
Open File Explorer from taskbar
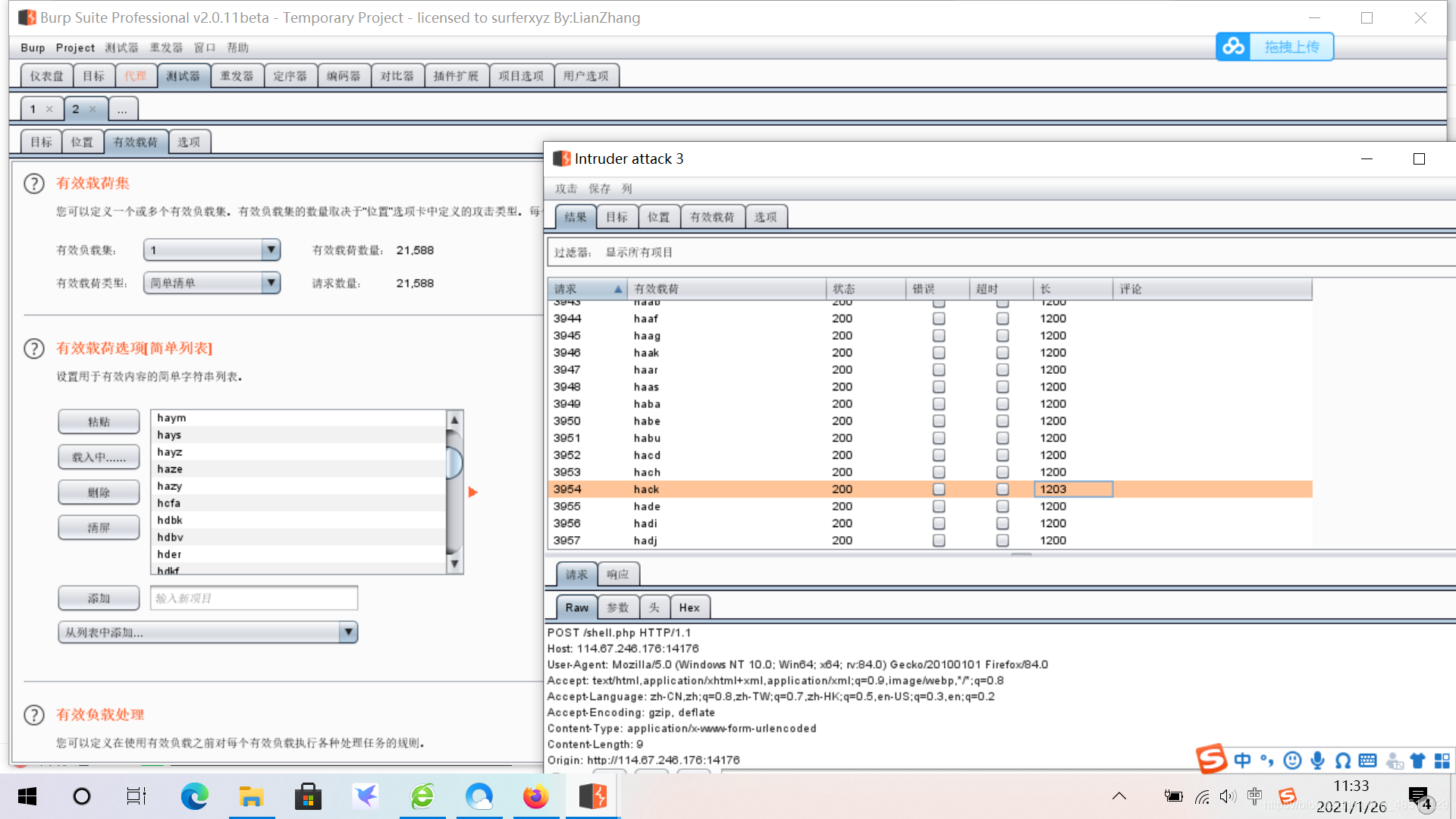(x=251, y=796)
